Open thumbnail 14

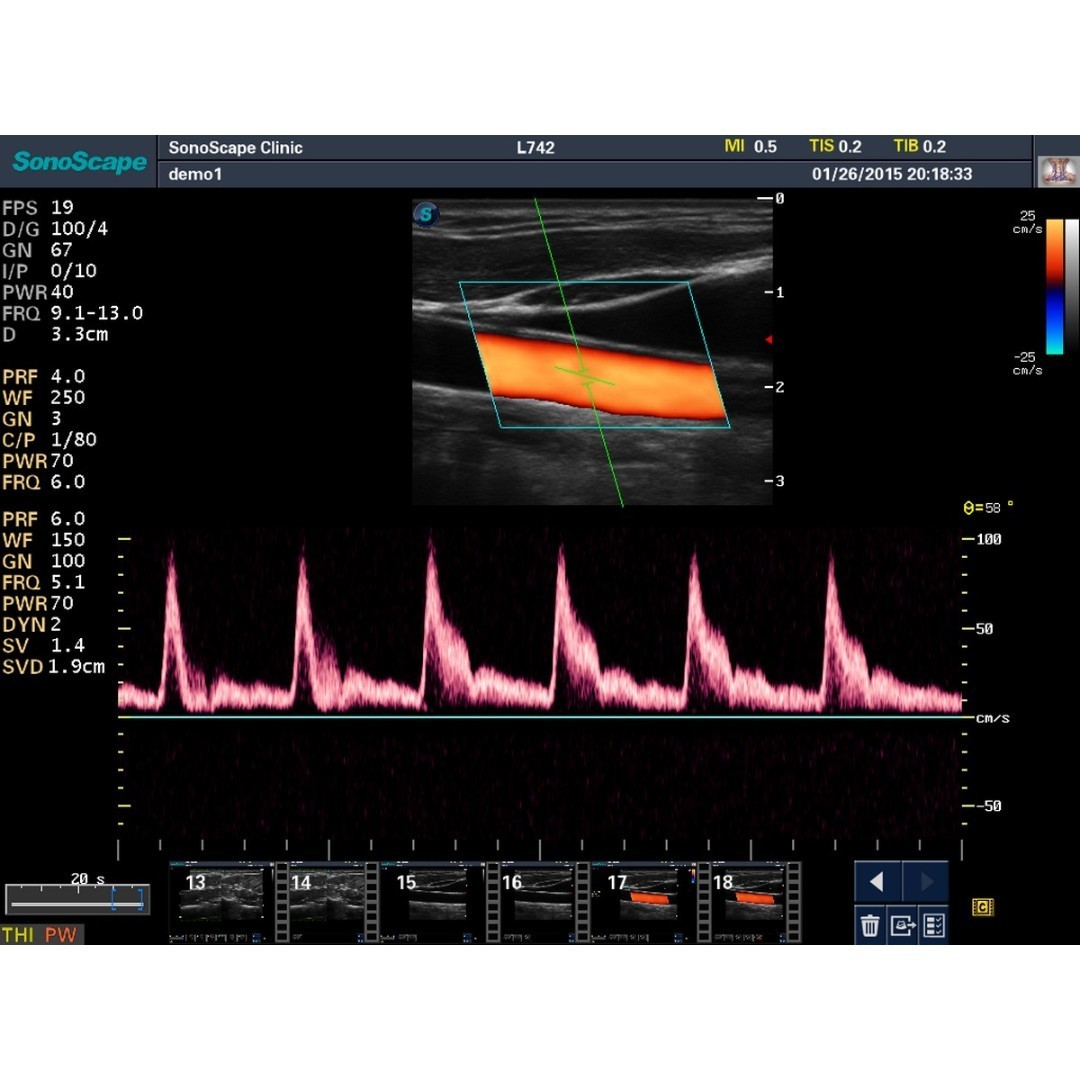(x=326, y=901)
